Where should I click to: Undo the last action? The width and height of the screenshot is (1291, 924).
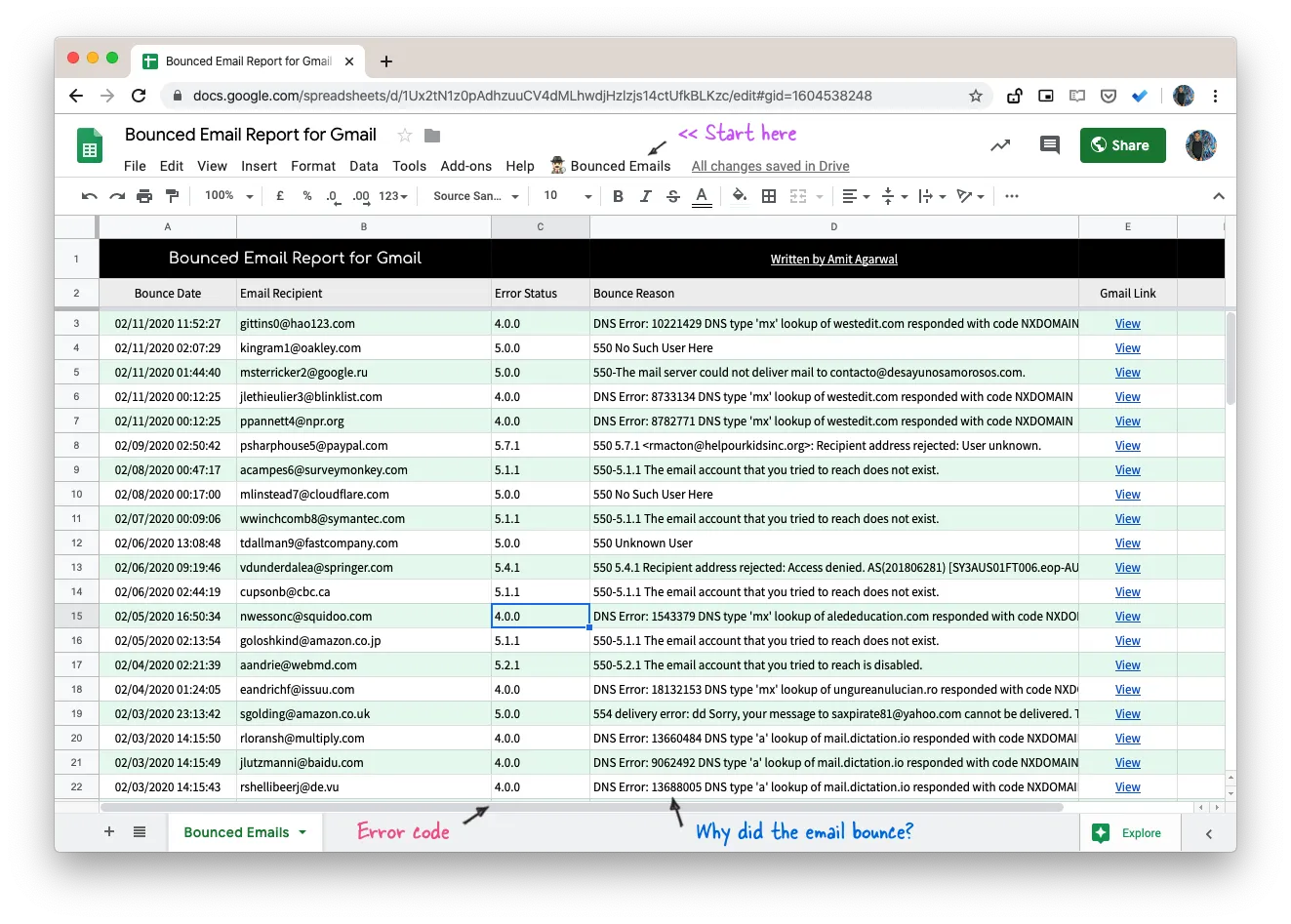(88, 196)
